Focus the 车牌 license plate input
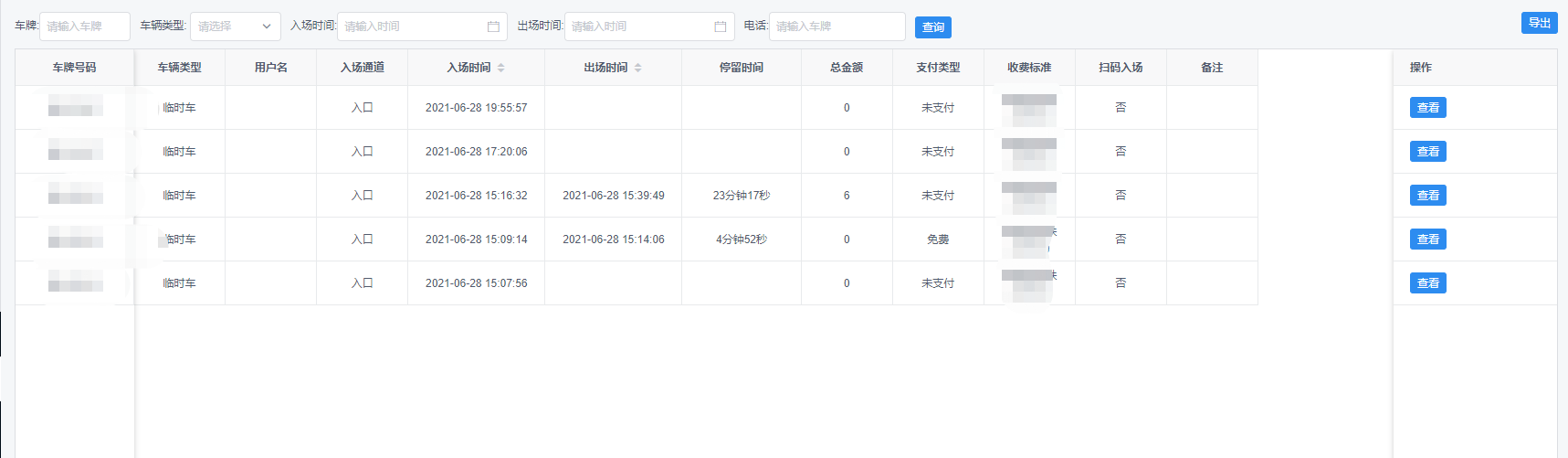The height and width of the screenshot is (458, 1568). click(85, 27)
